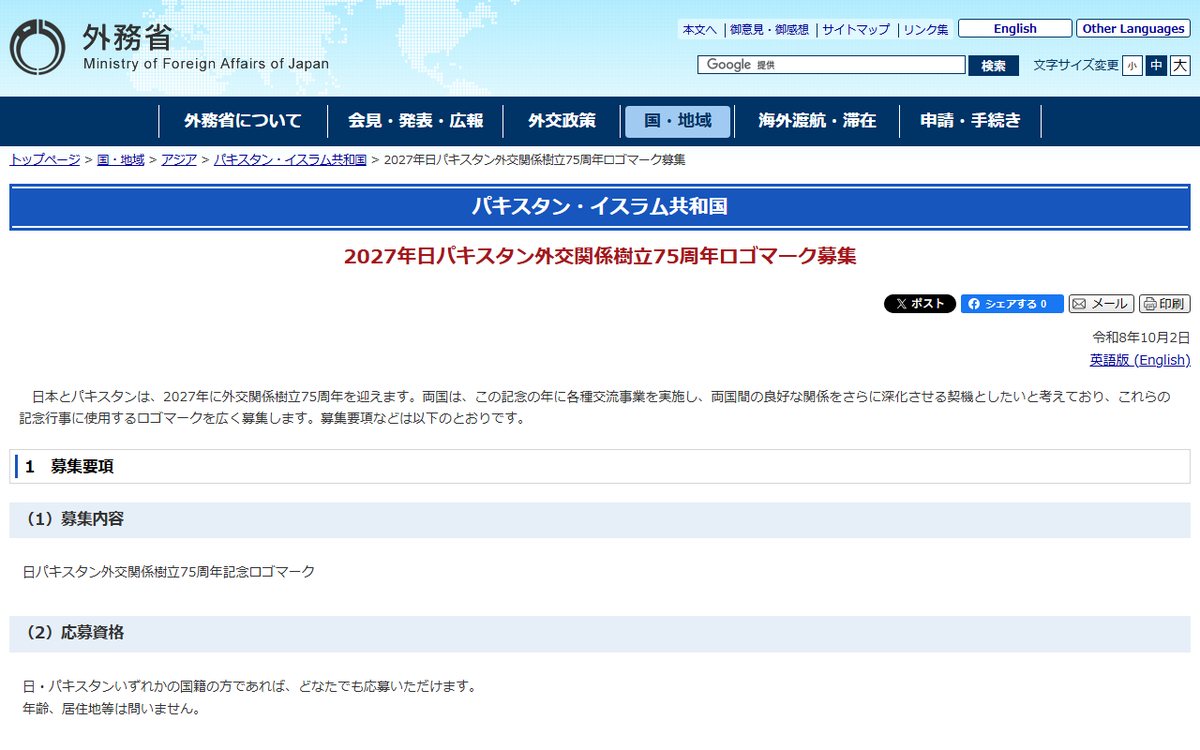Click the 文字サイズ変更 label
This screenshot has height=750, width=1200.
(x=1076, y=65)
